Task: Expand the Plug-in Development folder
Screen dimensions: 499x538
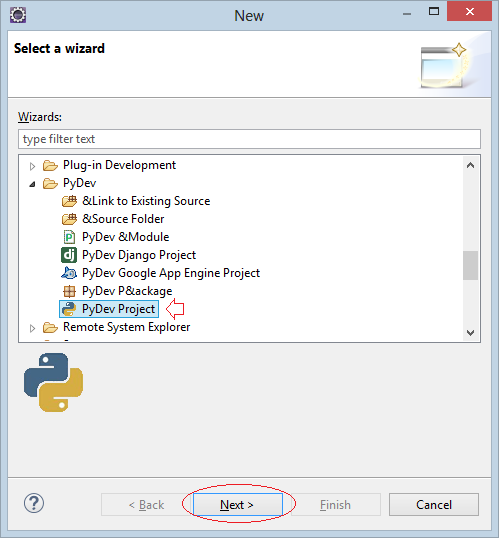Action: tap(32, 166)
